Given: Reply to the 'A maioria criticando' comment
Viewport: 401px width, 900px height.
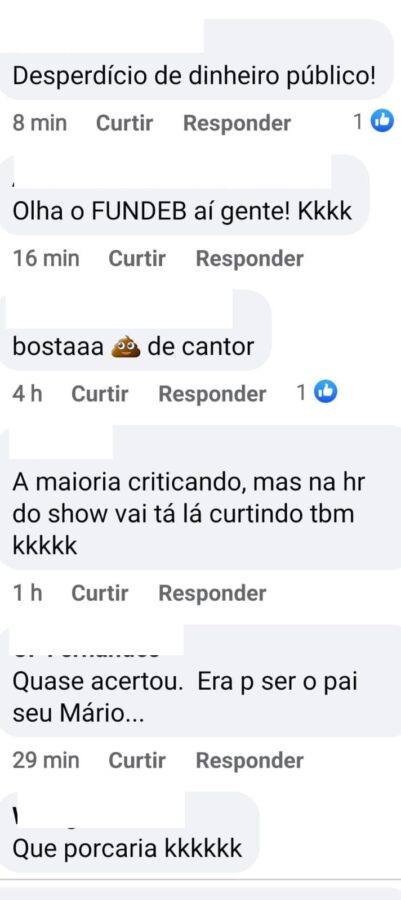Looking at the screenshot, I should point(212,593).
